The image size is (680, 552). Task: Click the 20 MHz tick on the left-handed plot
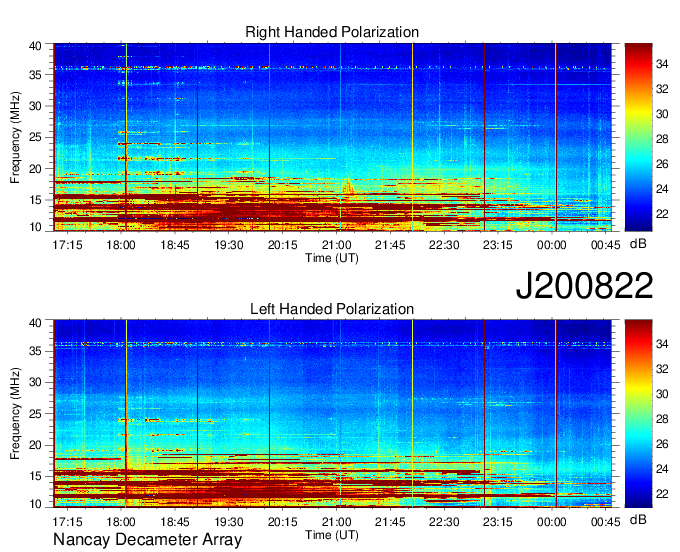click(x=35, y=445)
